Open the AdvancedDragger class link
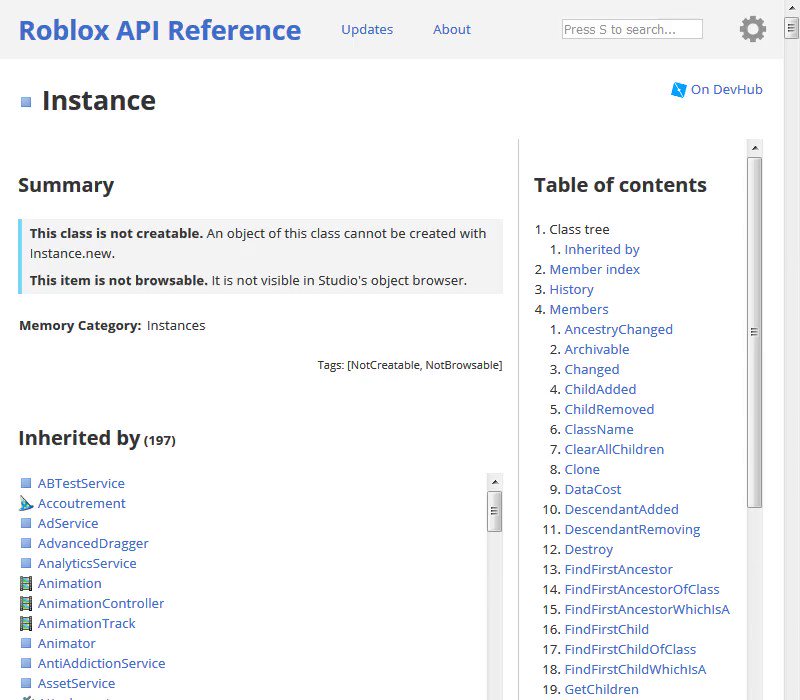Screen dimensions: 800x700 93,543
